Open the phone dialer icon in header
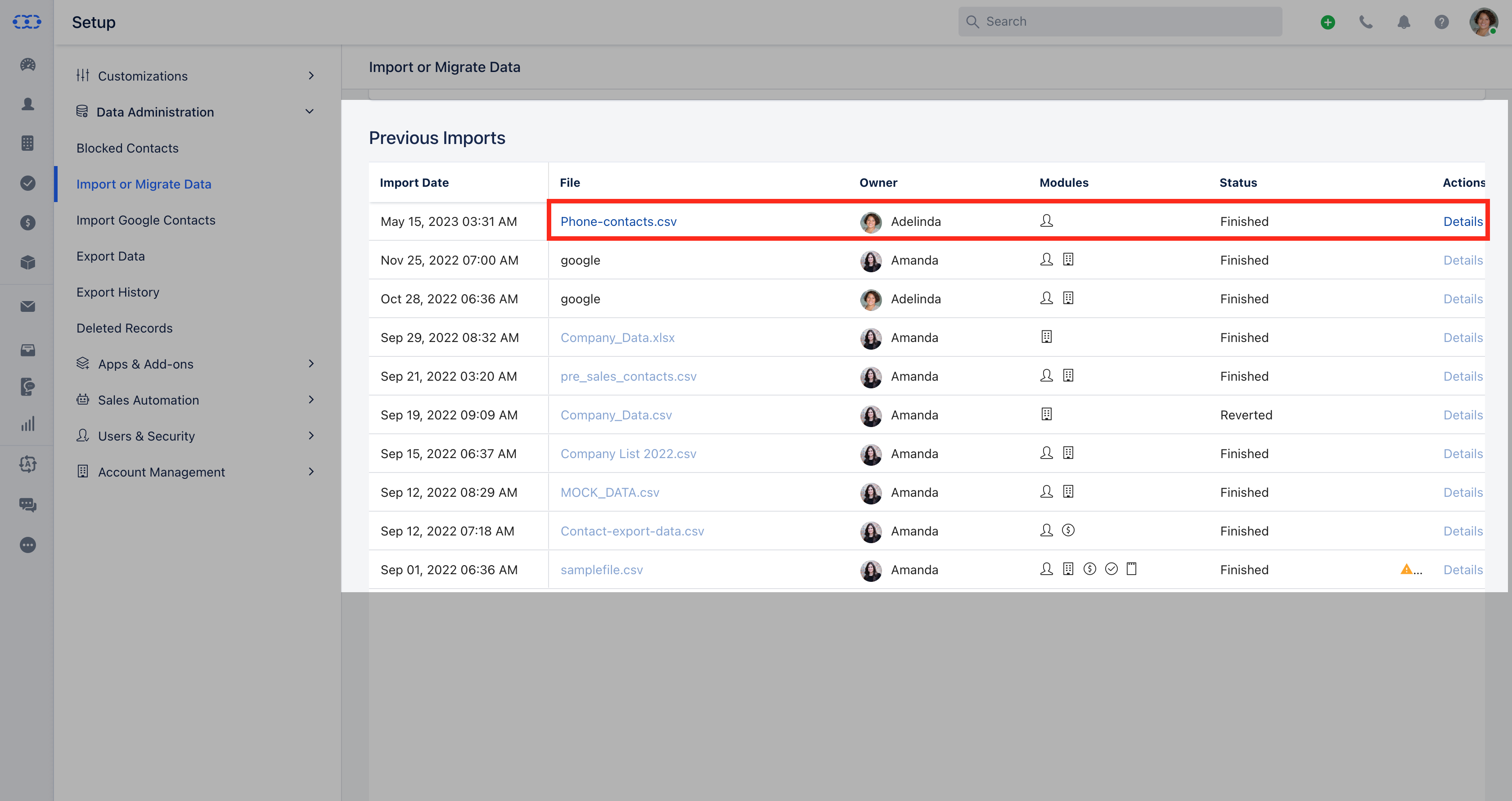1512x801 pixels. [1366, 22]
